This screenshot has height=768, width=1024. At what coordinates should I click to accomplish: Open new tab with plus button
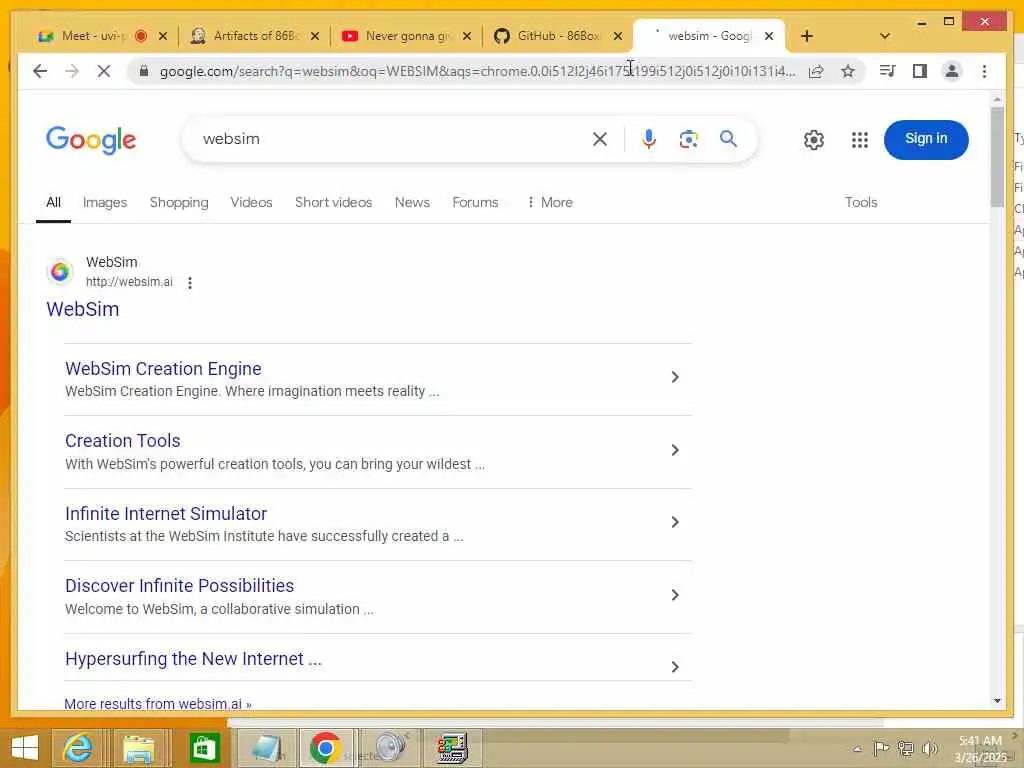pos(807,36)
